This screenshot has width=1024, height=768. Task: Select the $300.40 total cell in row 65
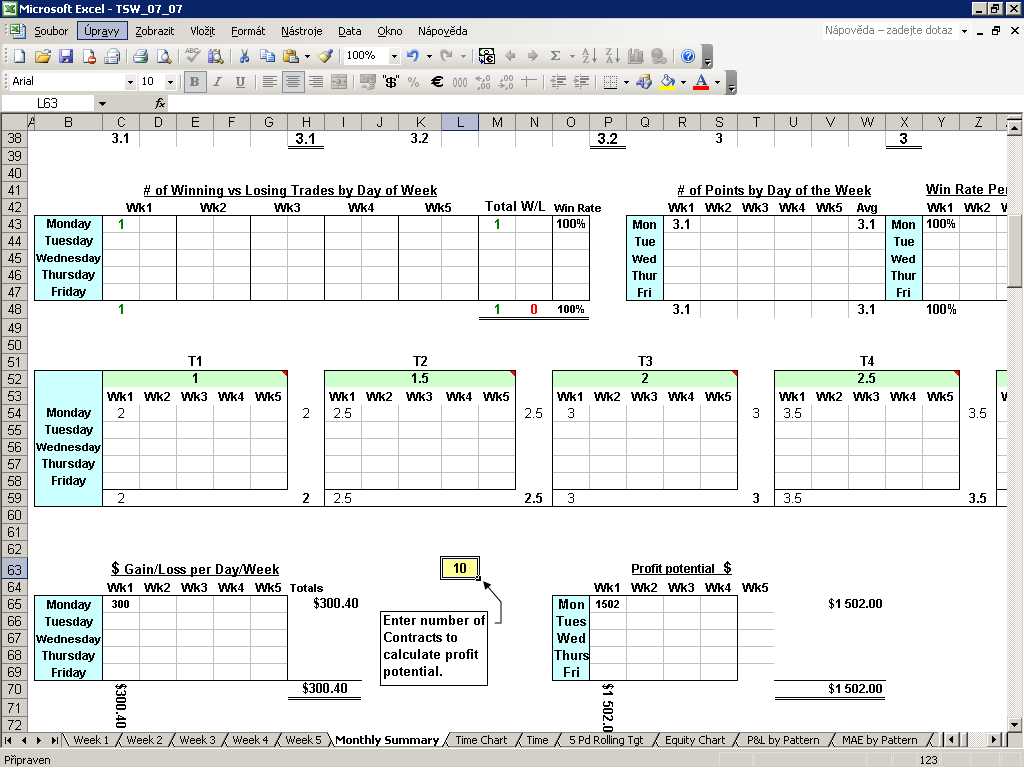336,603
